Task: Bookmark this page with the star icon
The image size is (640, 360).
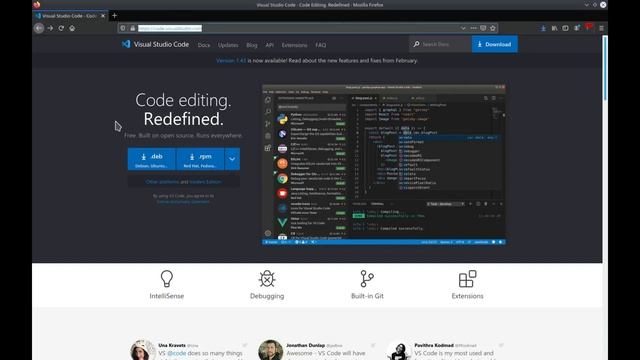Action: (493, 28)
